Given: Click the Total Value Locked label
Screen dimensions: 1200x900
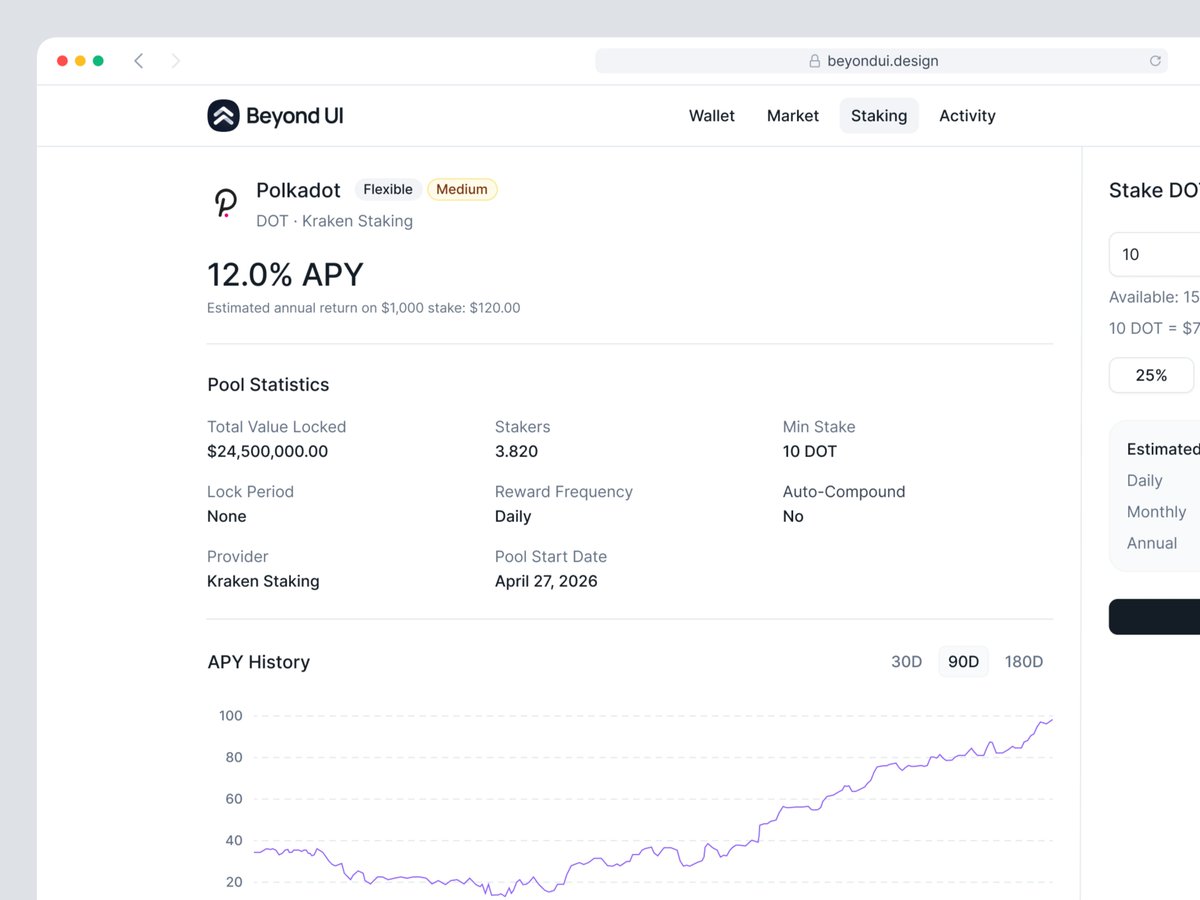Looking at the screenshot, I should click(277, 427).
